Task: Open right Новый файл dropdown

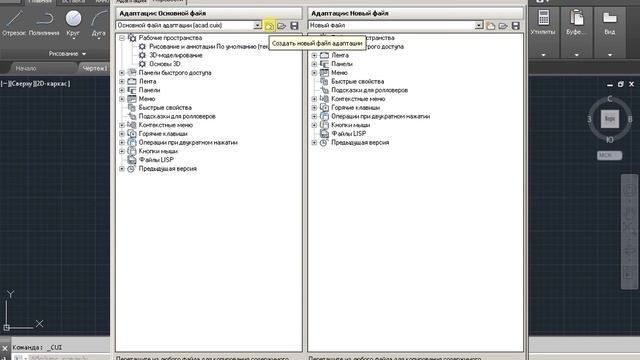Action: click(479, 25)
